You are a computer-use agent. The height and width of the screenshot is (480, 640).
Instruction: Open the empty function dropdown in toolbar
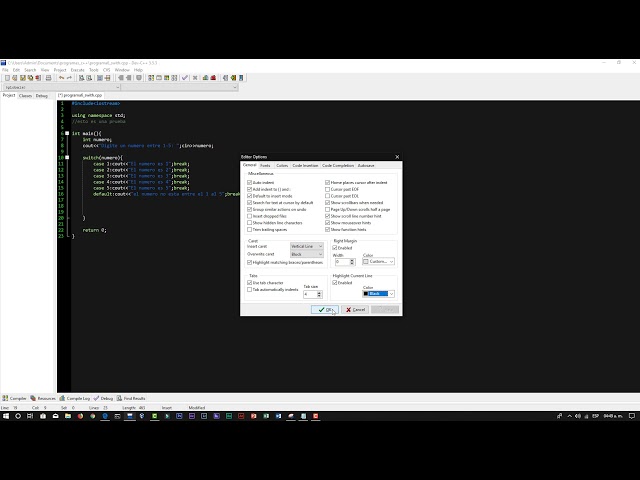pos(179,87)
